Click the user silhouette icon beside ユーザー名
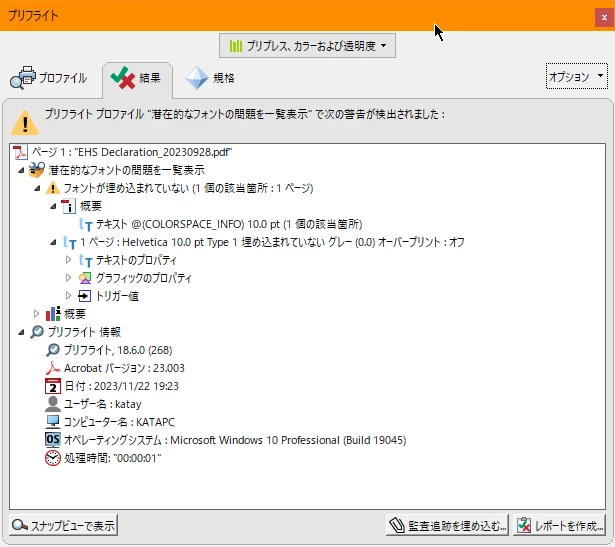615x547 pixels. click(x=53, y=404)
